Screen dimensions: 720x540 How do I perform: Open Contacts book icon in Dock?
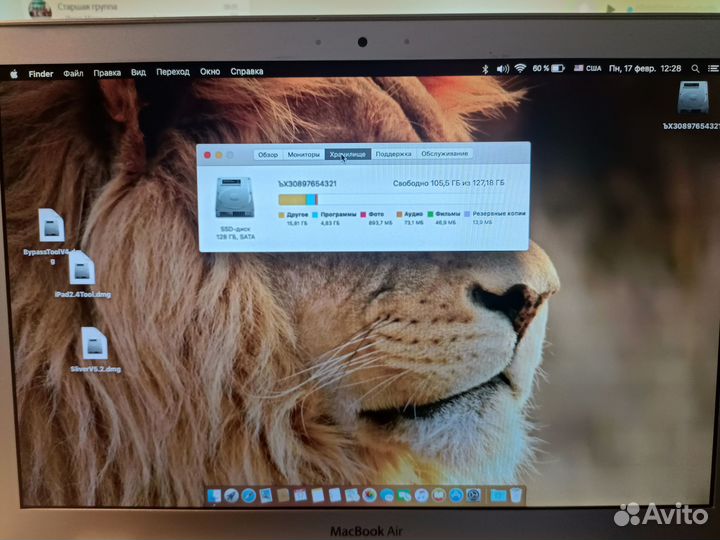coord(283,495)
